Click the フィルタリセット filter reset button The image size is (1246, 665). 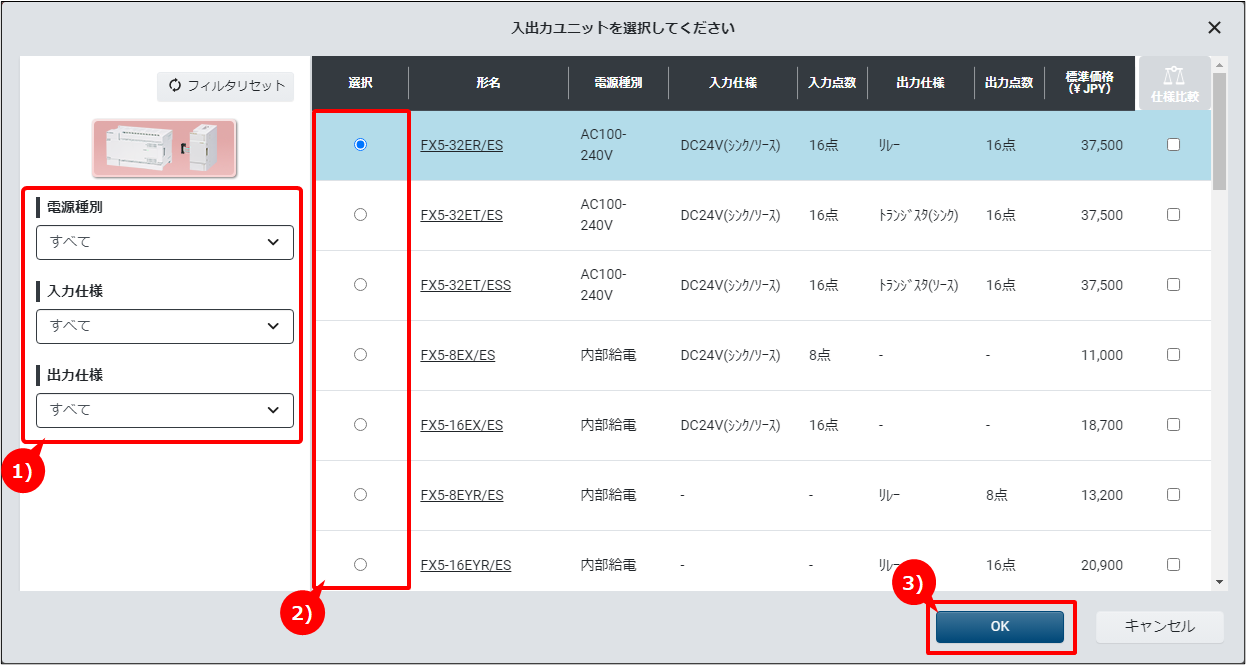point(225,86)
